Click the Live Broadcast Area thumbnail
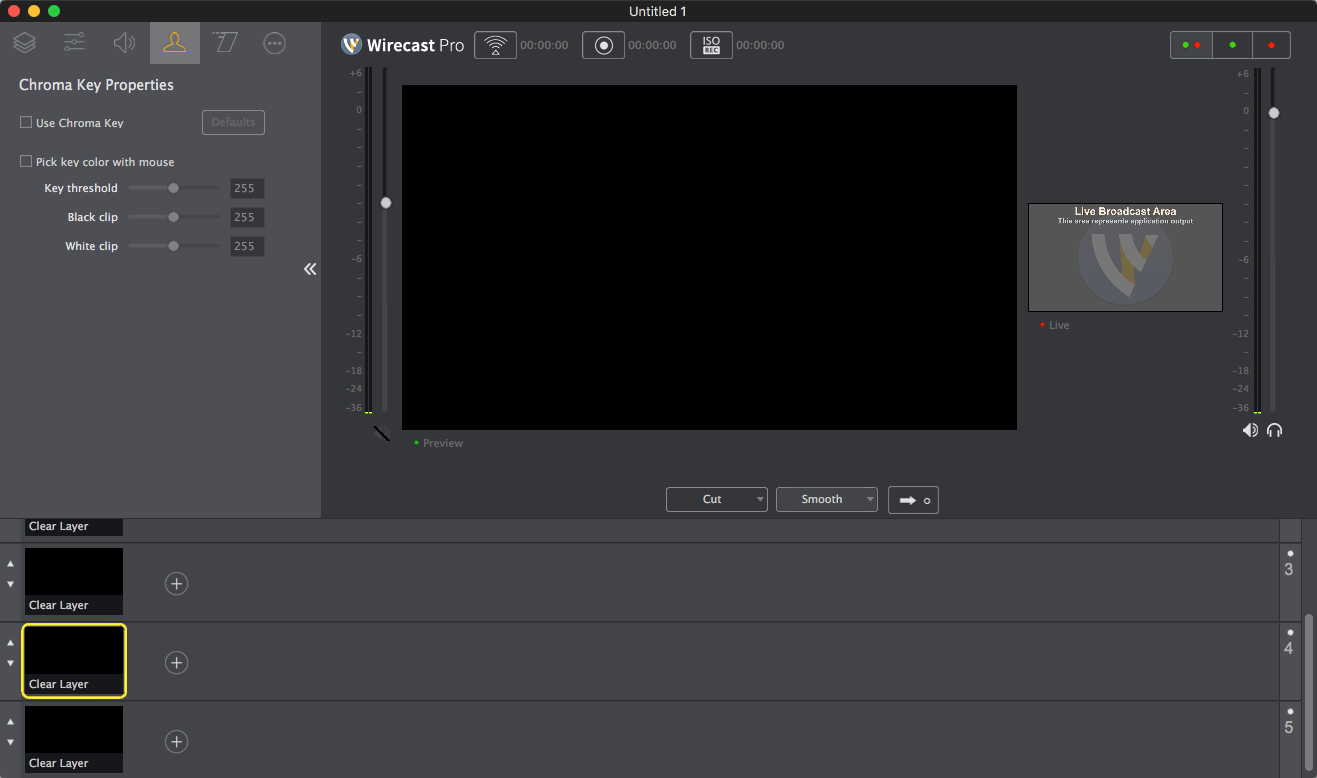The height and width of the screenshot is (778, 1317). [1125, 257]
